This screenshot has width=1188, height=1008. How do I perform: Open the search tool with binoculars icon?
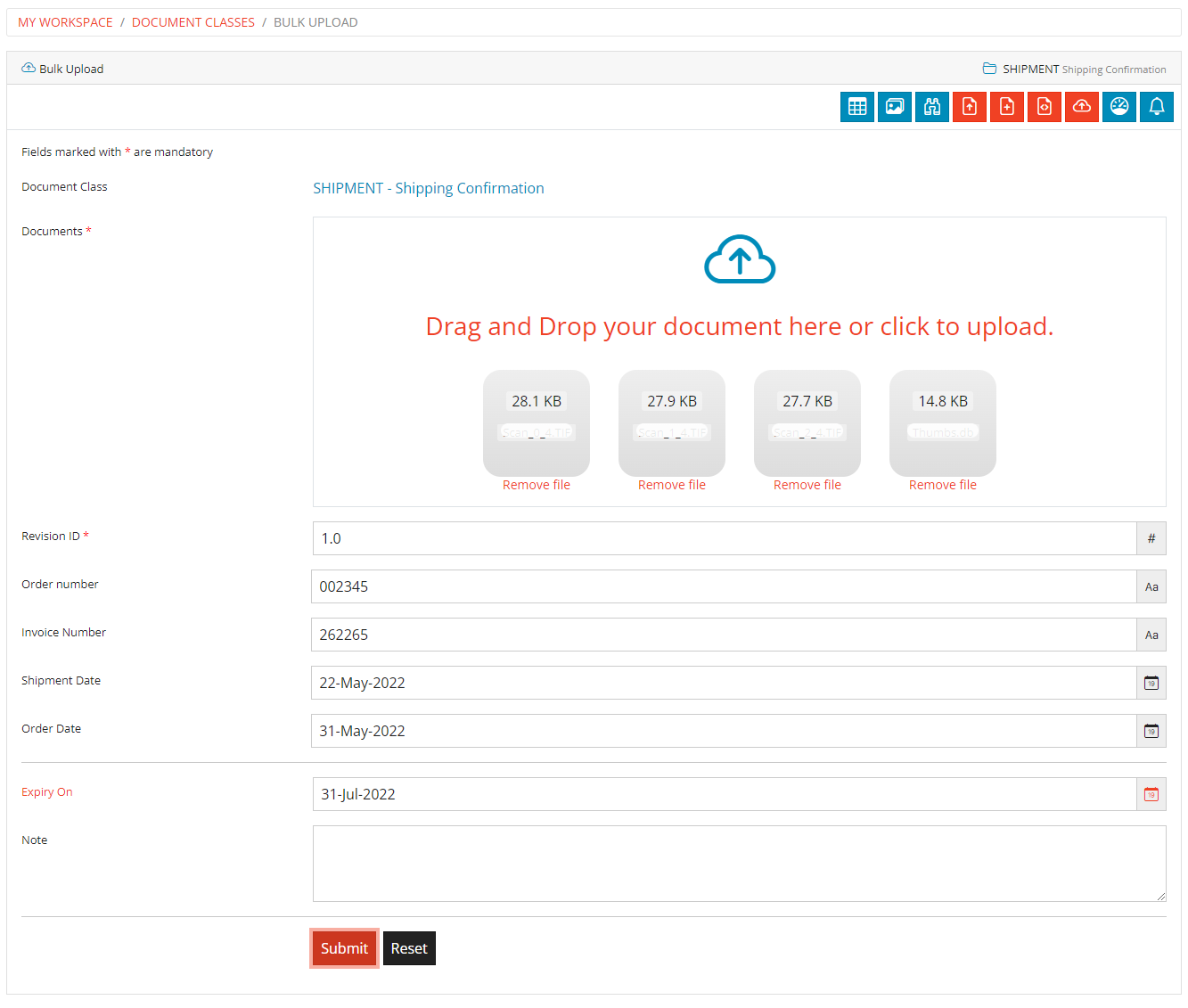pos(931,106)
